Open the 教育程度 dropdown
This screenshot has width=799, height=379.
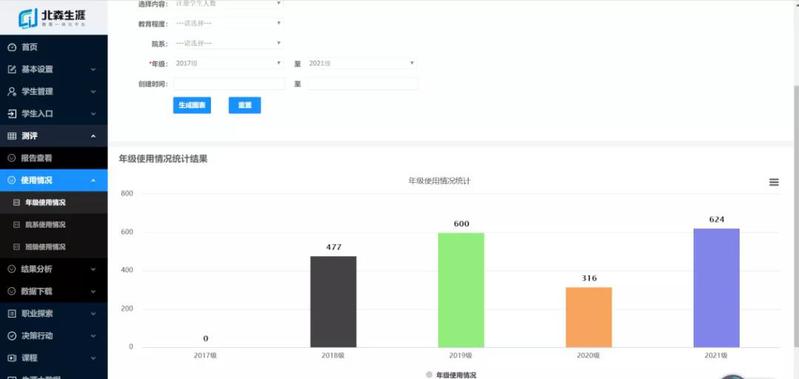click(x=228, y=23)
